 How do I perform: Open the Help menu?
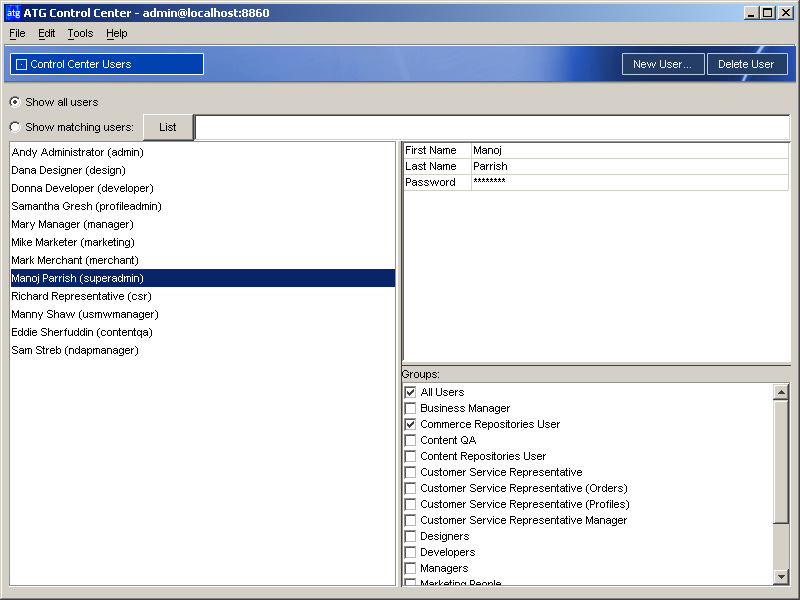tap(117, 34)
